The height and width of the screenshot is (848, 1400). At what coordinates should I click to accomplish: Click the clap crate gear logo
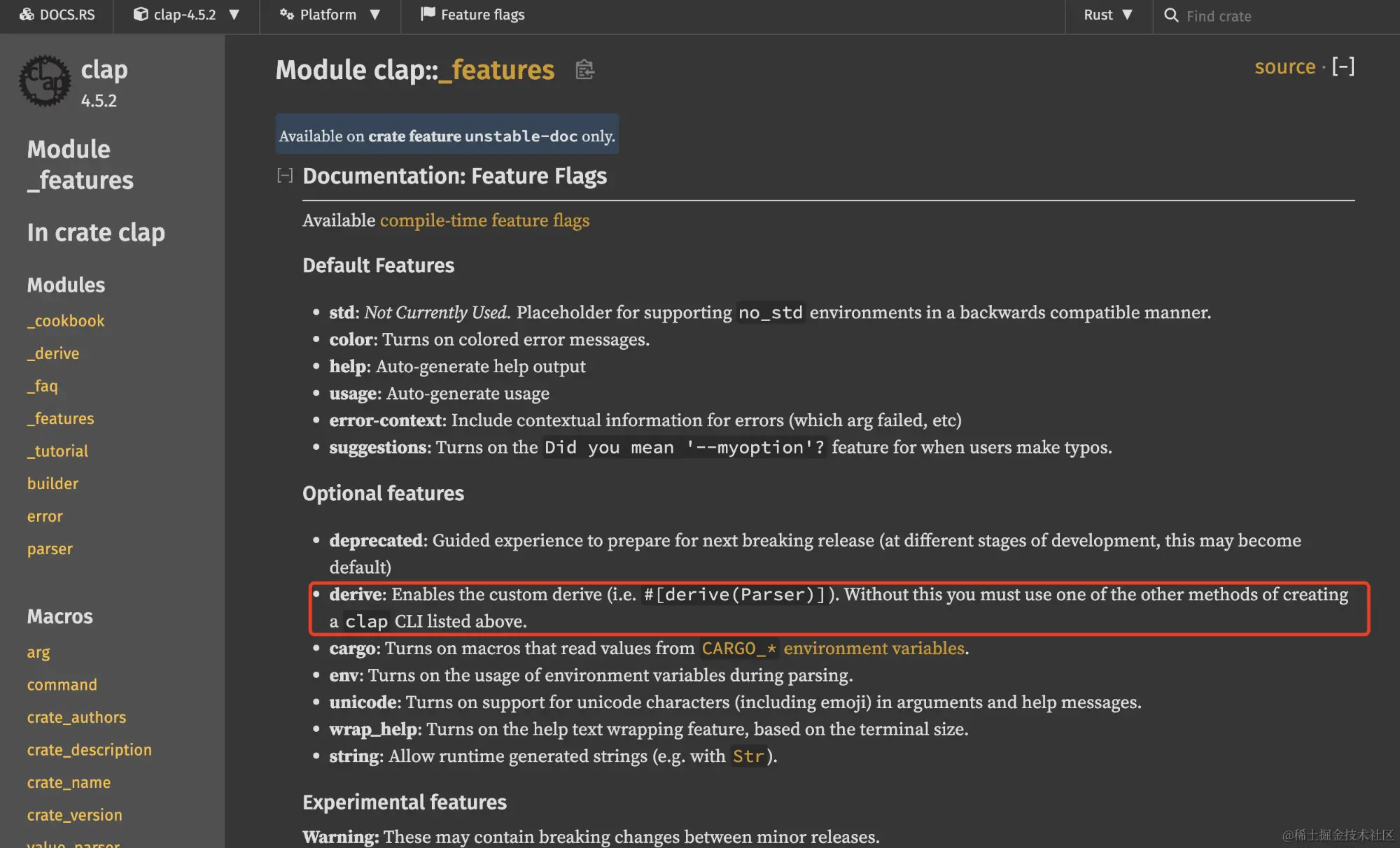(45, 81)
